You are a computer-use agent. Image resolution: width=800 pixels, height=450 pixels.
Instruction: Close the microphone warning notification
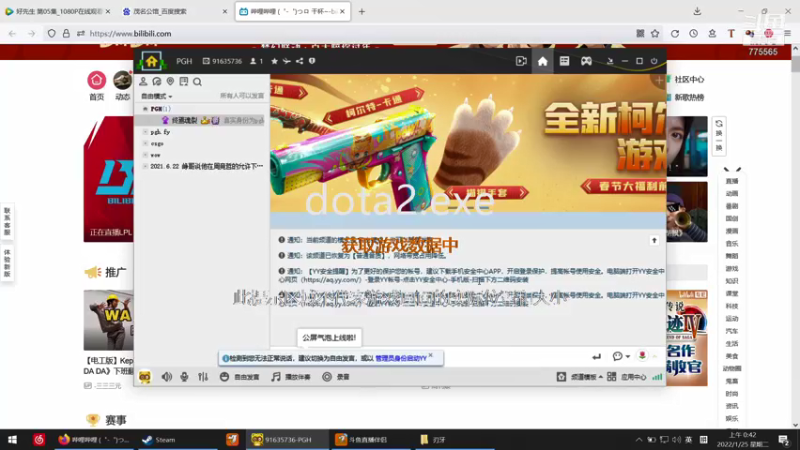(x=431, y=355)
